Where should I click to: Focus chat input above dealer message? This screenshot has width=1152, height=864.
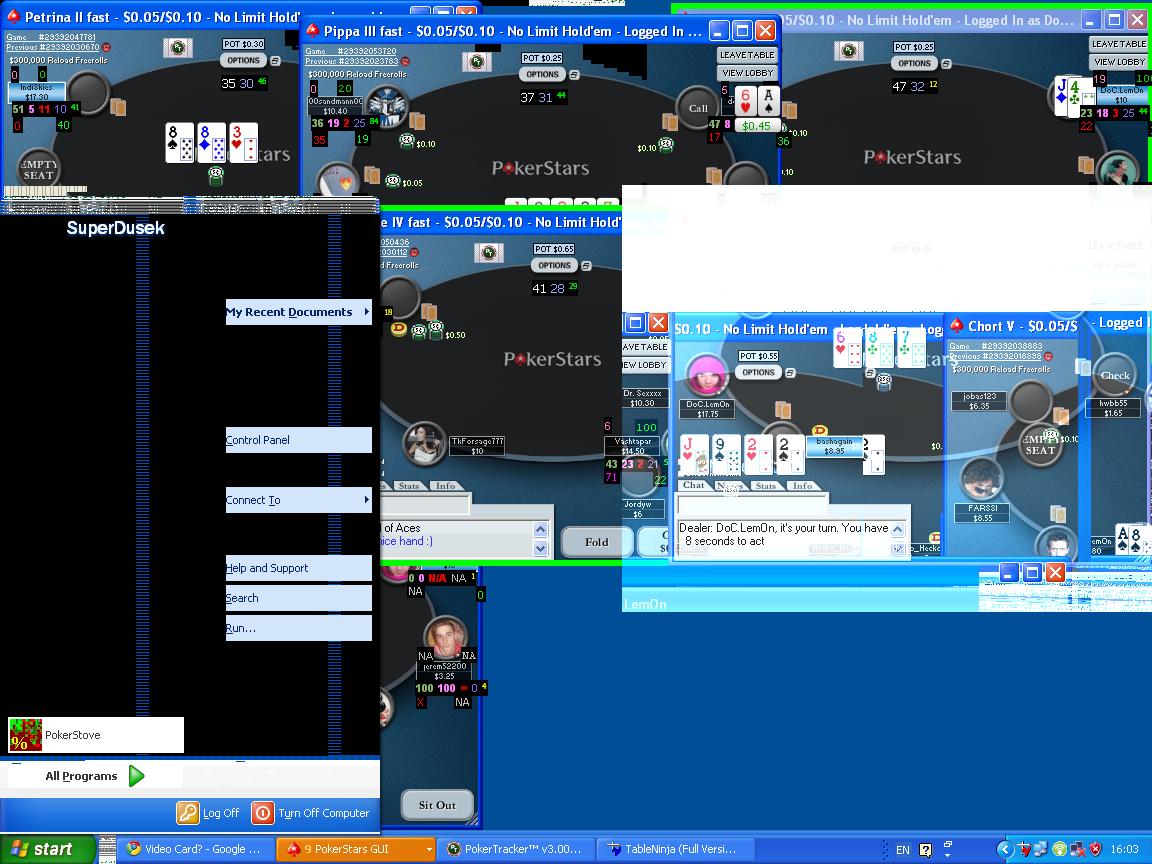point(752,504)
